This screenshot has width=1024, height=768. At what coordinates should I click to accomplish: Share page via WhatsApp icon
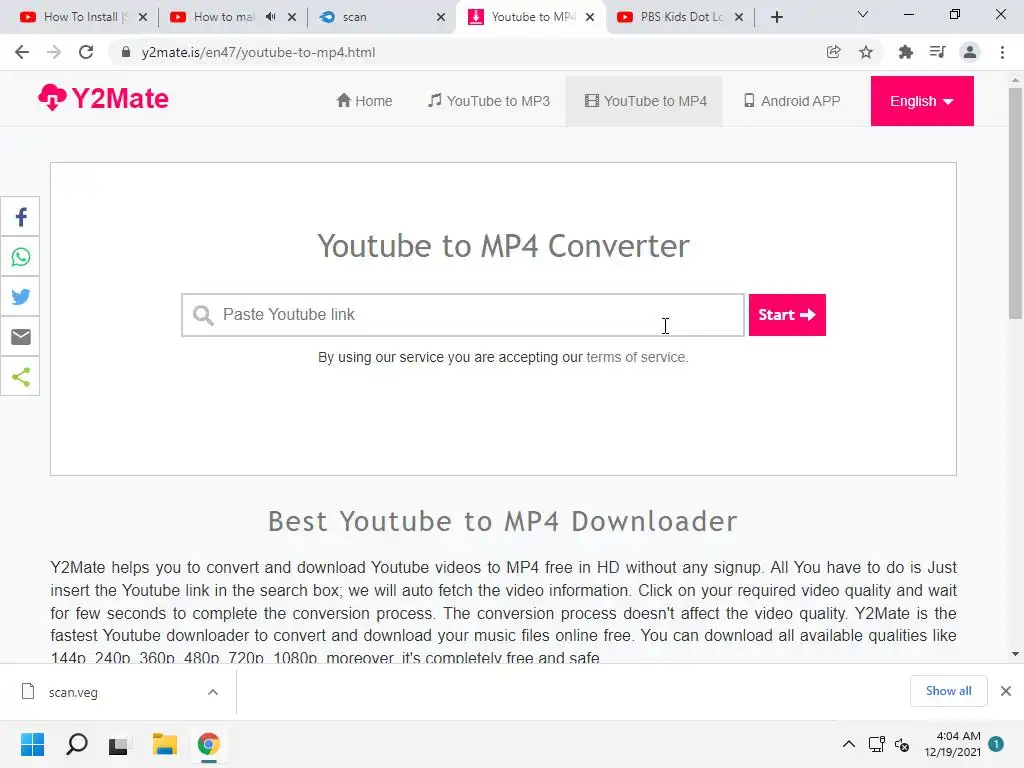coord(21,257)
